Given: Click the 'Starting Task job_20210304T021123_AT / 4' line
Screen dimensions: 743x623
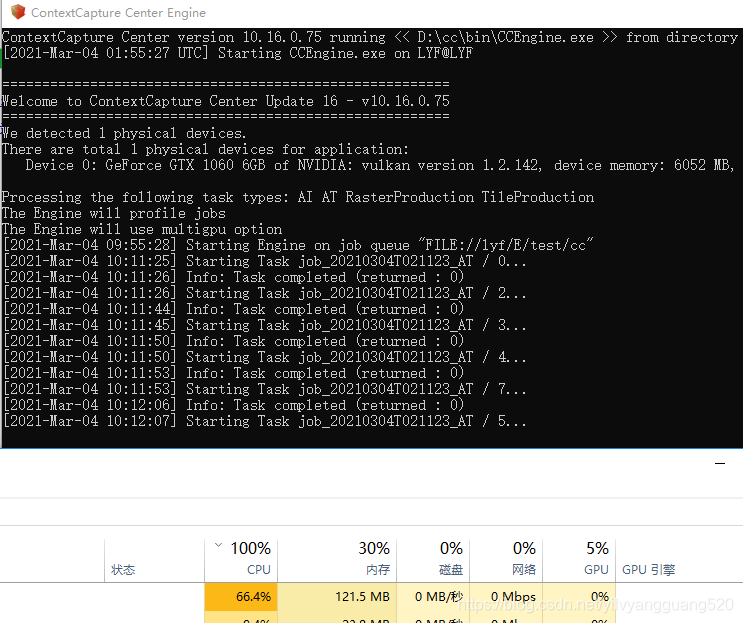Looking at the screenshot, I should pyautogui.click(x=265, y=357).
